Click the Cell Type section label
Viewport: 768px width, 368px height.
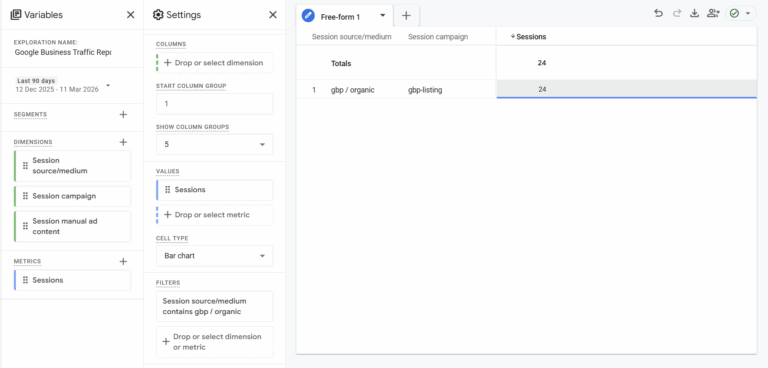tap(172, 239)
